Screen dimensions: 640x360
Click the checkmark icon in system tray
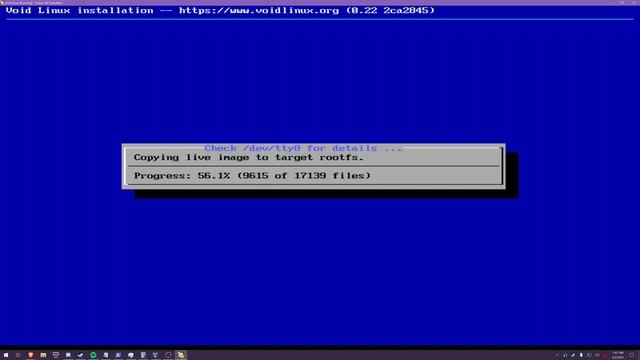(573, 355)
